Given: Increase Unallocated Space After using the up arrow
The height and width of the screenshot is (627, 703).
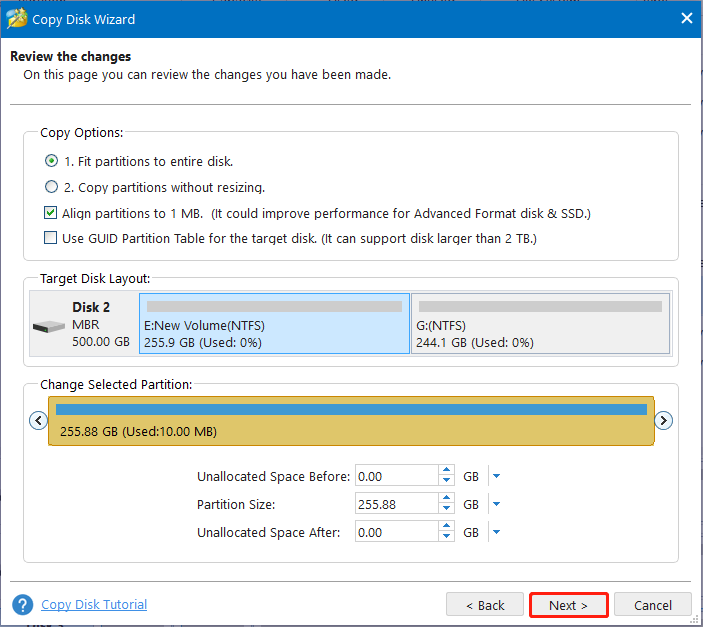Looking at the screenshot, I should [446, 526].
